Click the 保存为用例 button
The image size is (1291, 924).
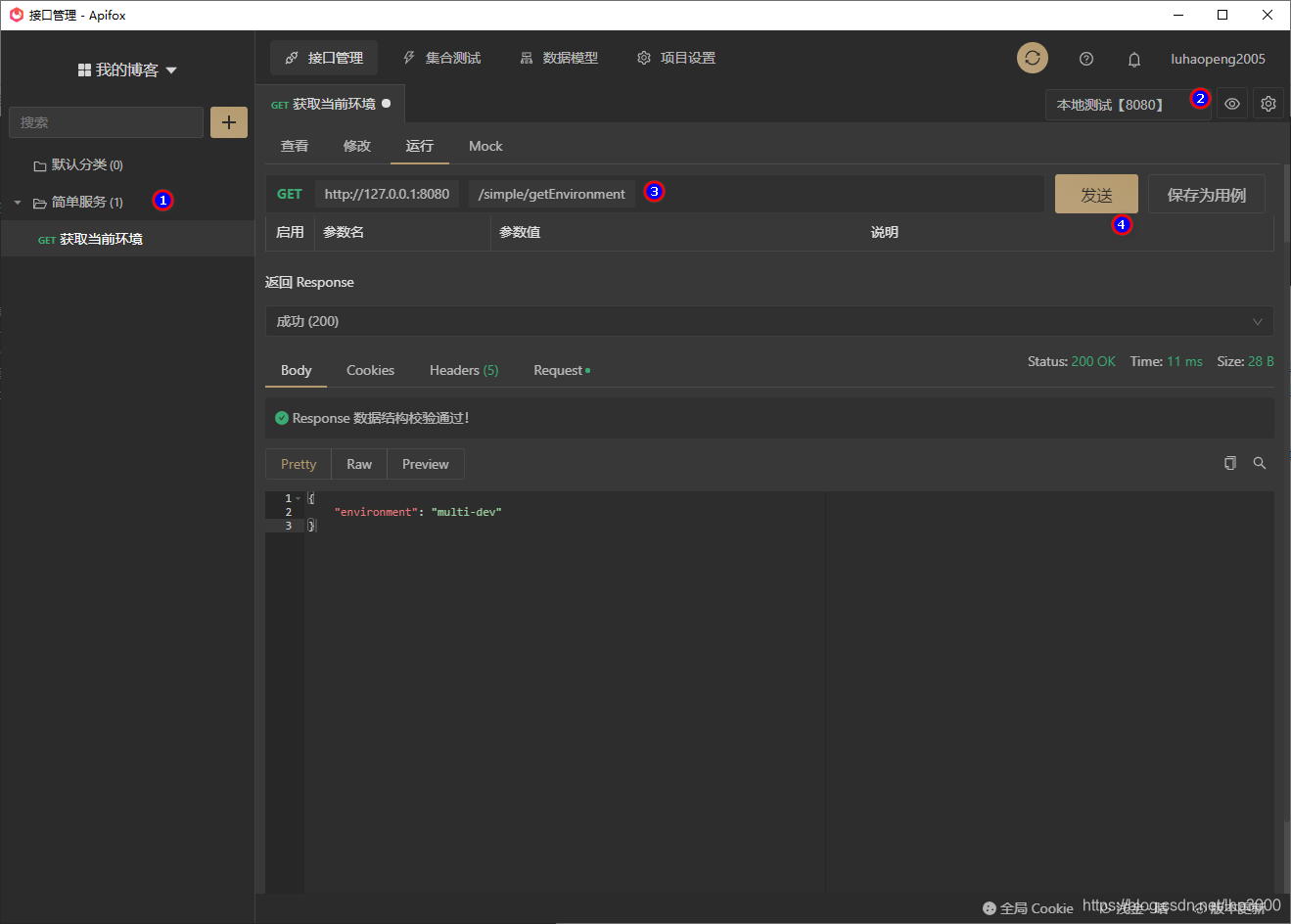[x=1207, y=195]
